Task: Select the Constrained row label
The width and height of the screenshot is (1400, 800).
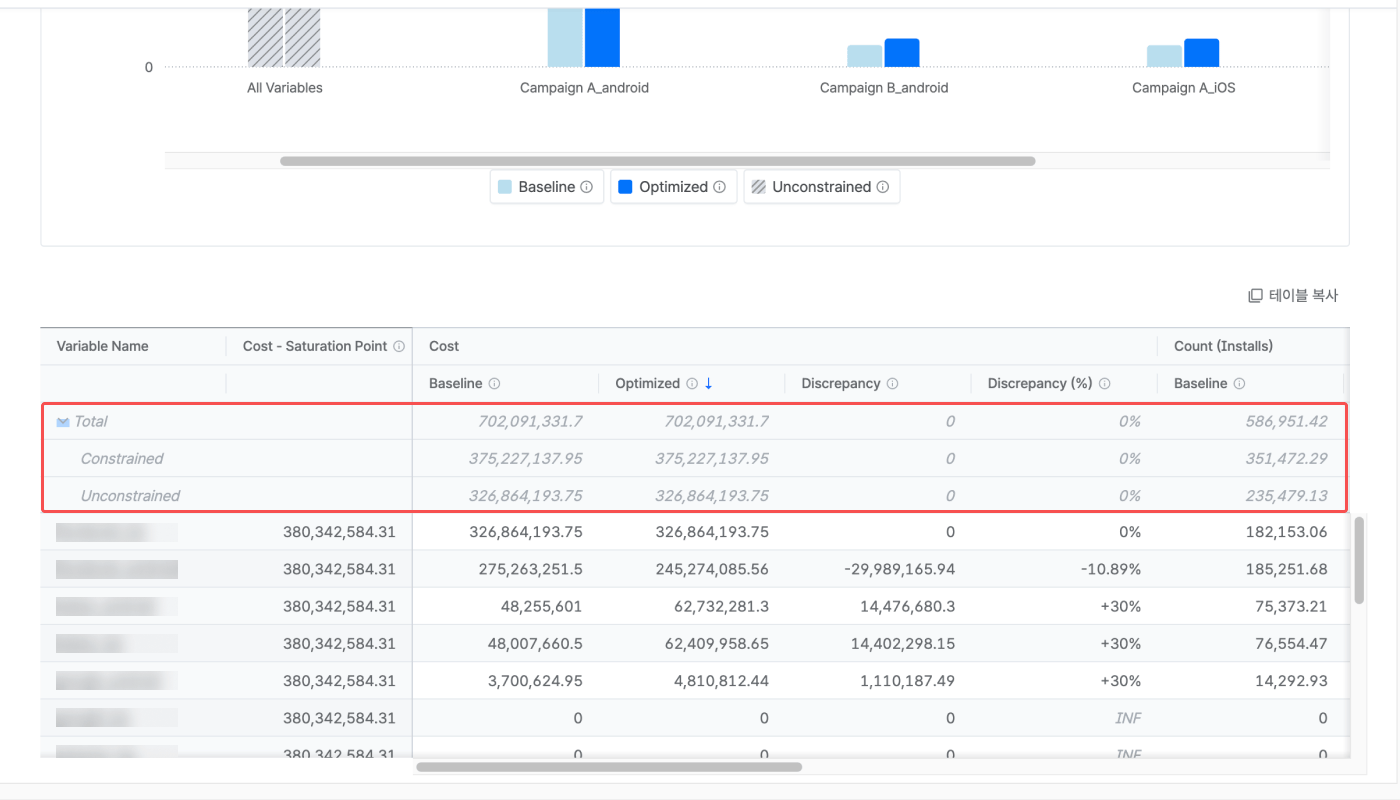Action: coord(122,459)
